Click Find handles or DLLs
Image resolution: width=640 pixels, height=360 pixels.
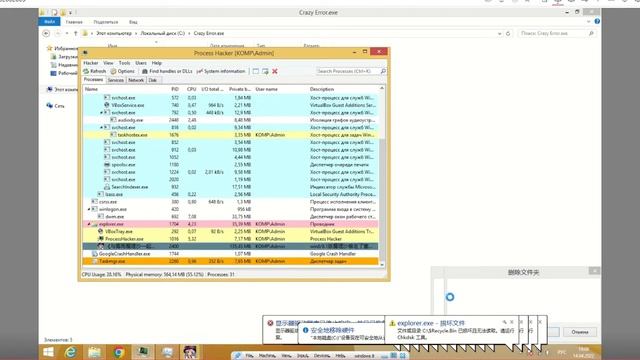point(167,71)
